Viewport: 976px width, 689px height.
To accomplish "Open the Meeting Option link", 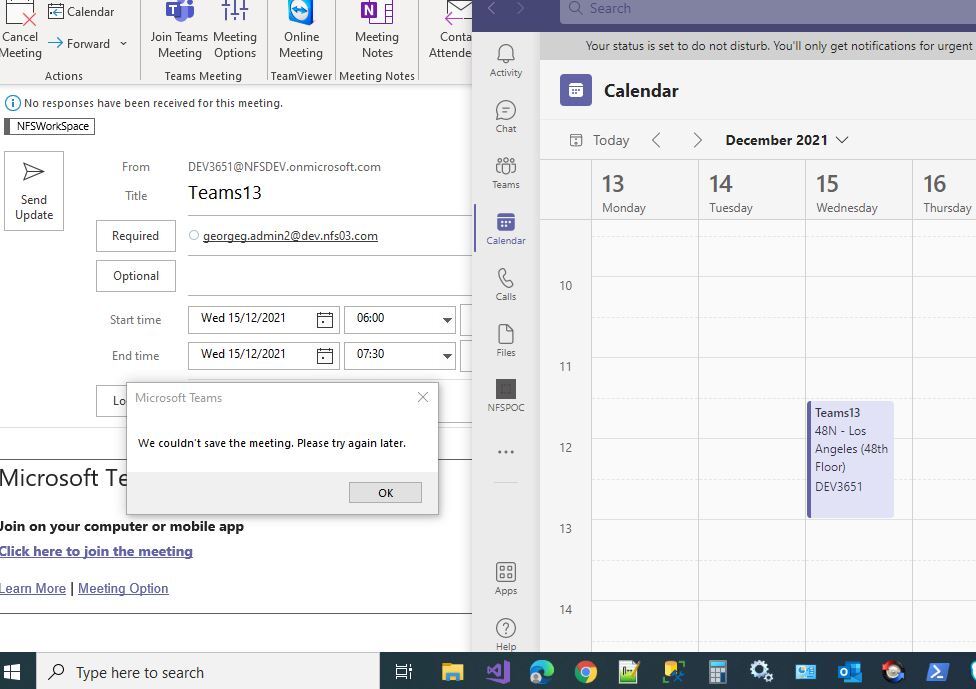I will click(123, 588).
